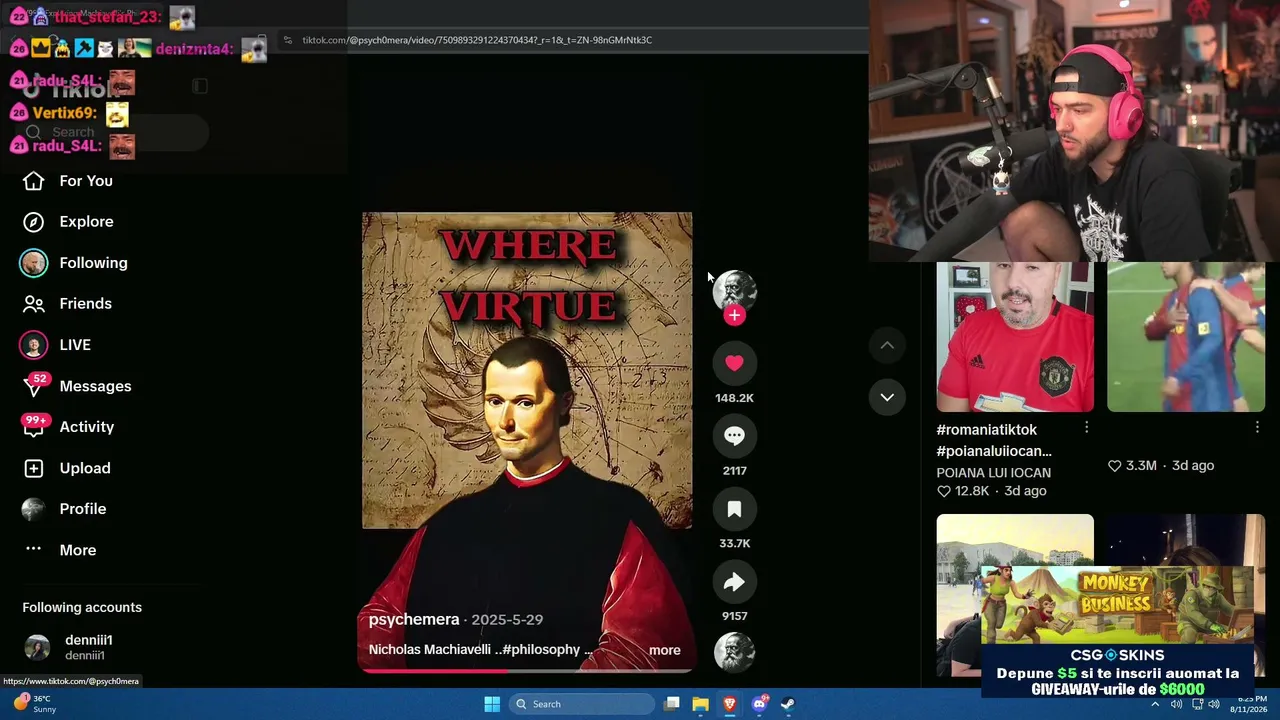
Task: Expand the More menu
Action: coord(60,550)
